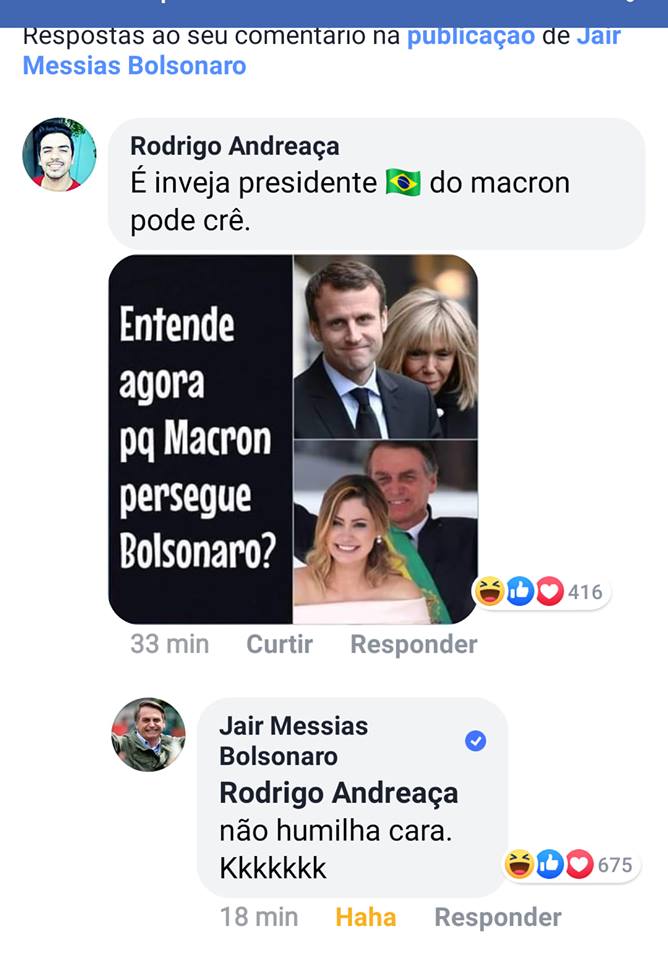
Task: Click Responder under Rodrigo Andreaça's comment
Action: (414, 645)
